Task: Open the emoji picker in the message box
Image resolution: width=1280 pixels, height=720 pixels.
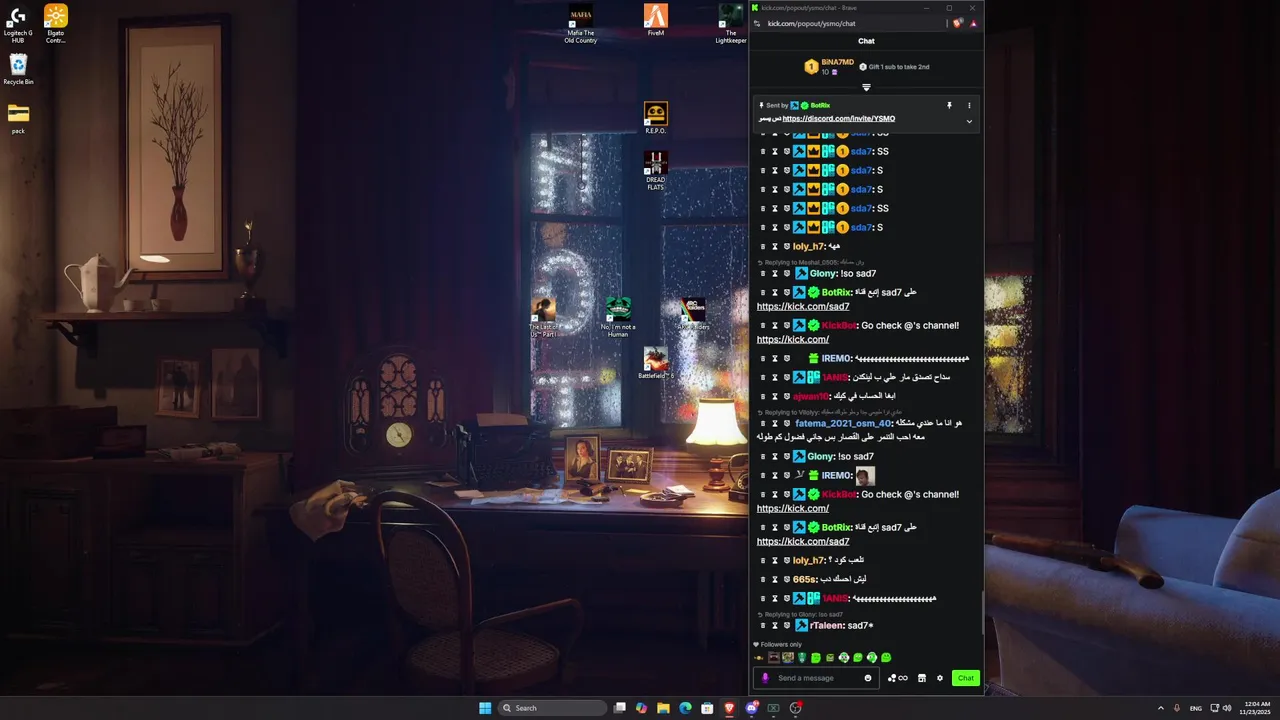Action: [x=867, y=678]
